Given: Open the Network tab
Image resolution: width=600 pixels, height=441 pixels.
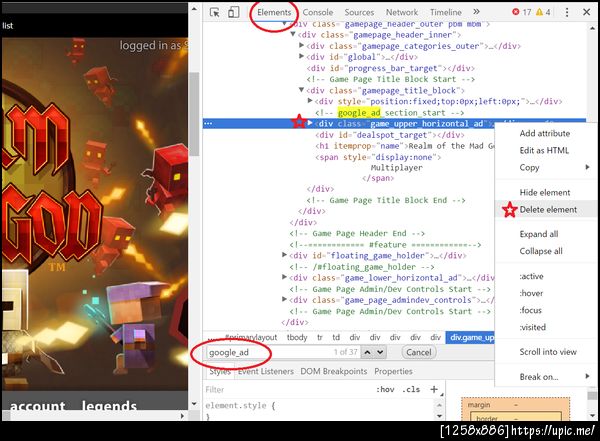Looking at the screenshot, I should tap(402, 12).
